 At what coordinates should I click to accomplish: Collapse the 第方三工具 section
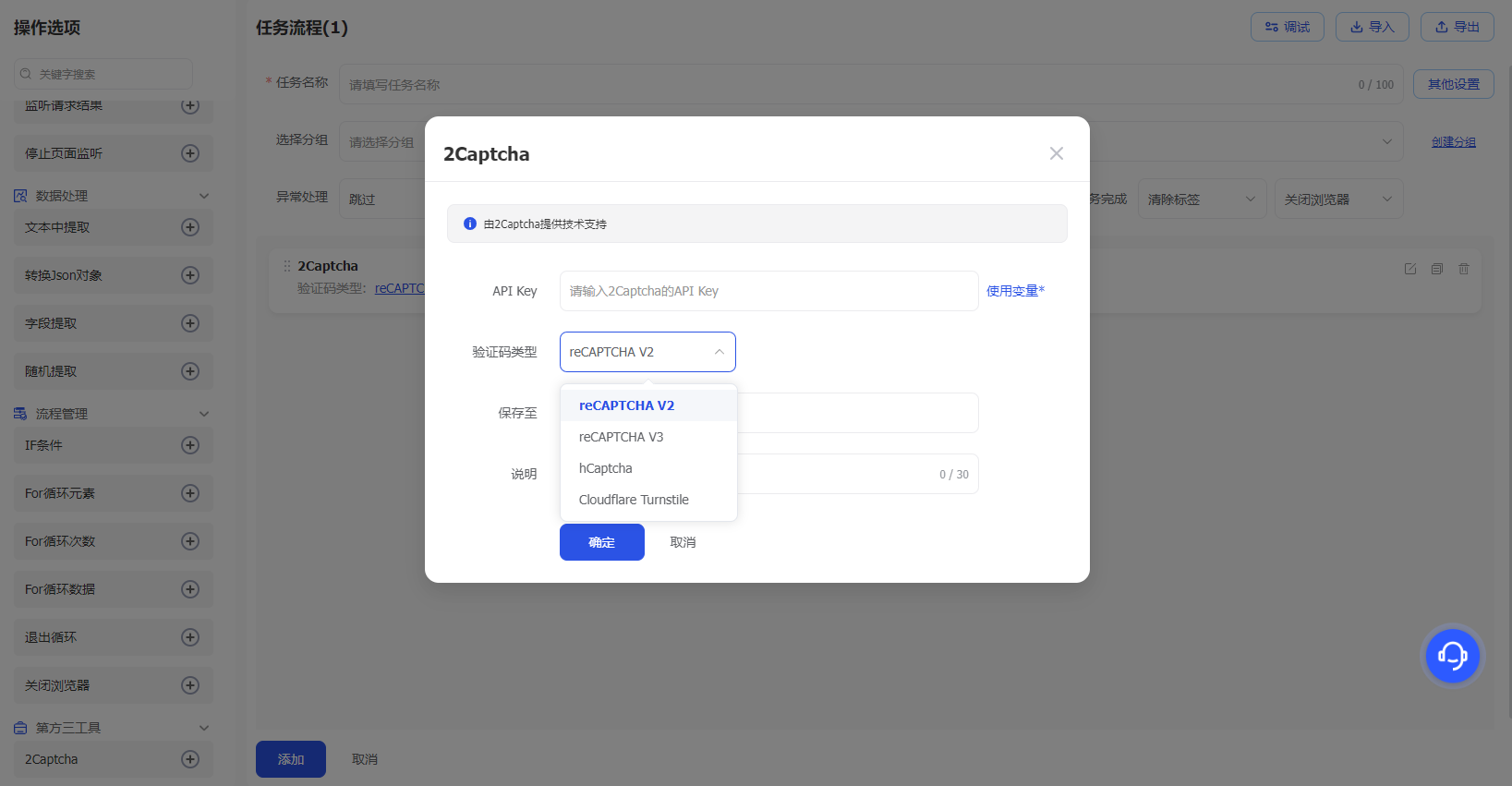(204, 728)
